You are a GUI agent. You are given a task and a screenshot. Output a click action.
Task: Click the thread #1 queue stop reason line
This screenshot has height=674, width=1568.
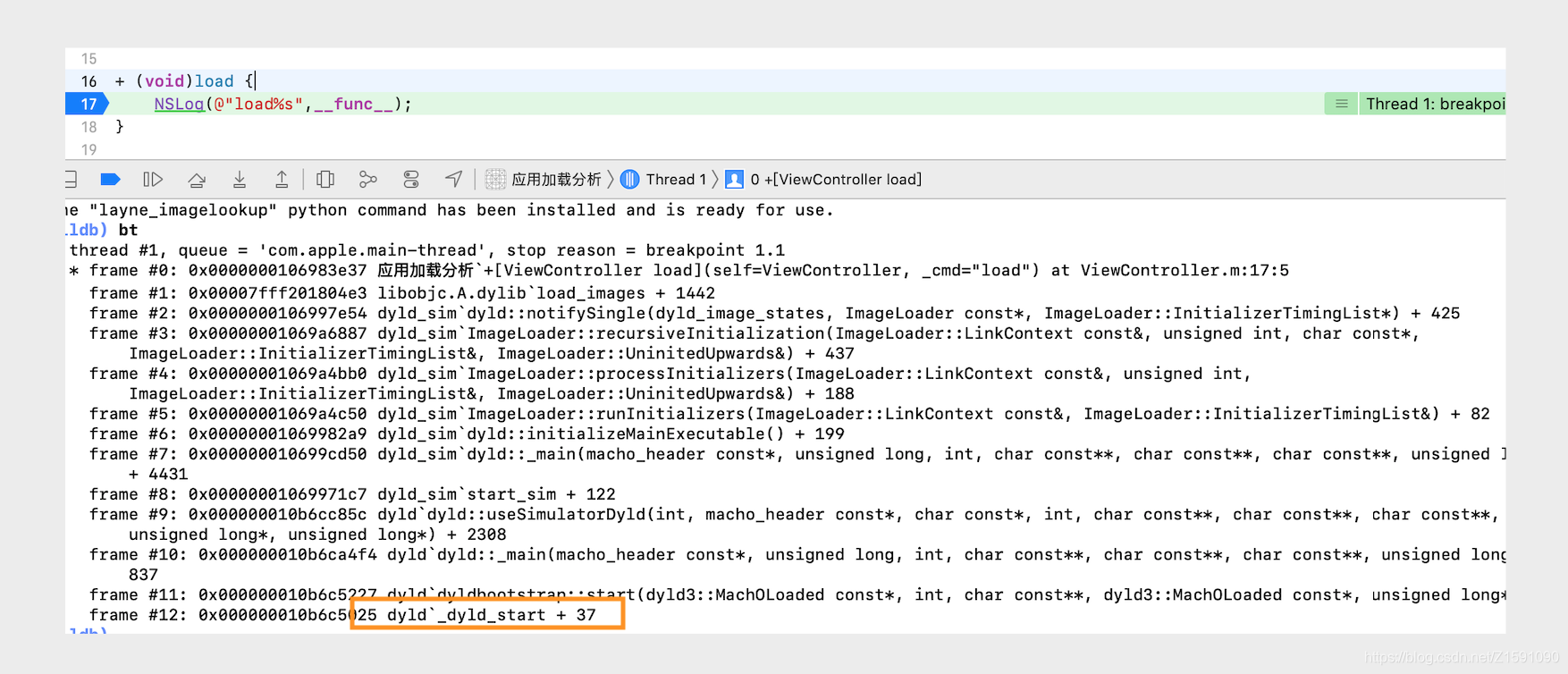[427, 250]
